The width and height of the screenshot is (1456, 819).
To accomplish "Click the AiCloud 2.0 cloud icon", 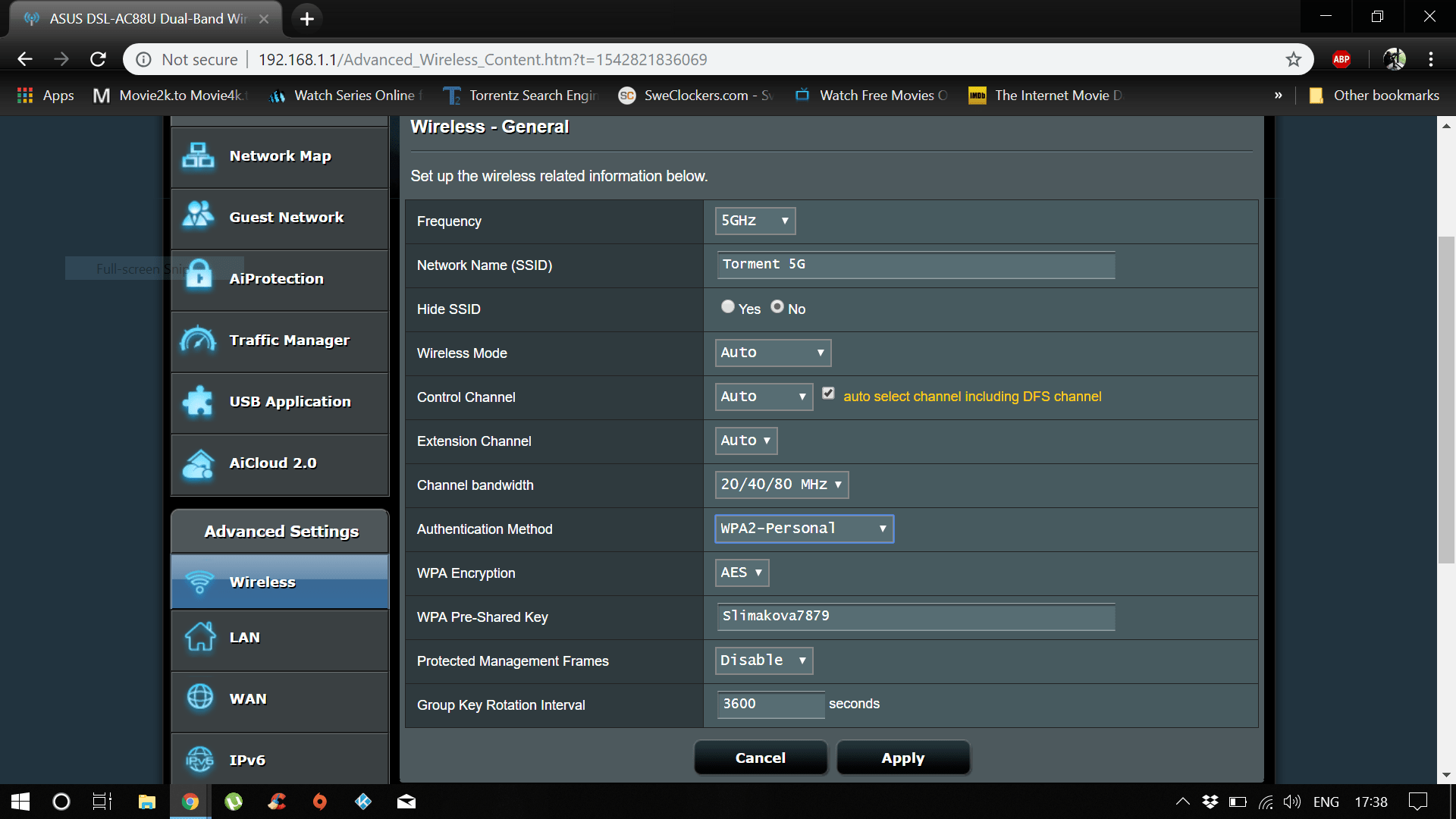I will tap(199, 463).
